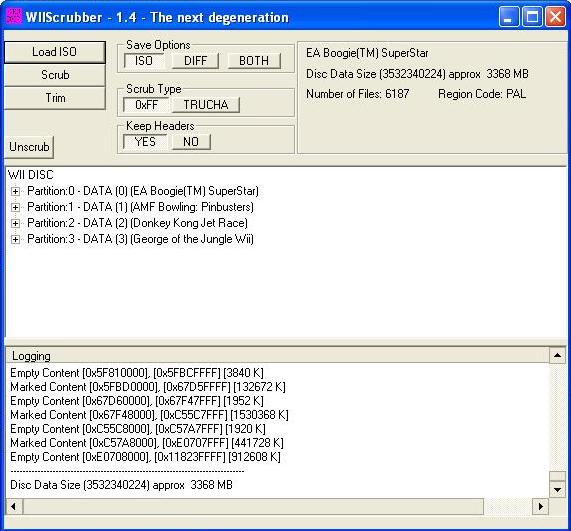Image resolution: width=571 pixels, height=531 pixels.
Task: Choose TRUCHA scrub type
Action: coord(206,105)
